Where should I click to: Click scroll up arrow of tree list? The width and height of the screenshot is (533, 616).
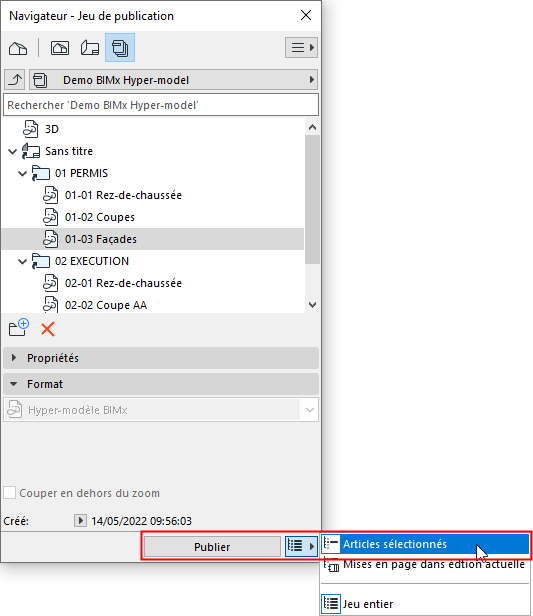[x=313, y=127]
